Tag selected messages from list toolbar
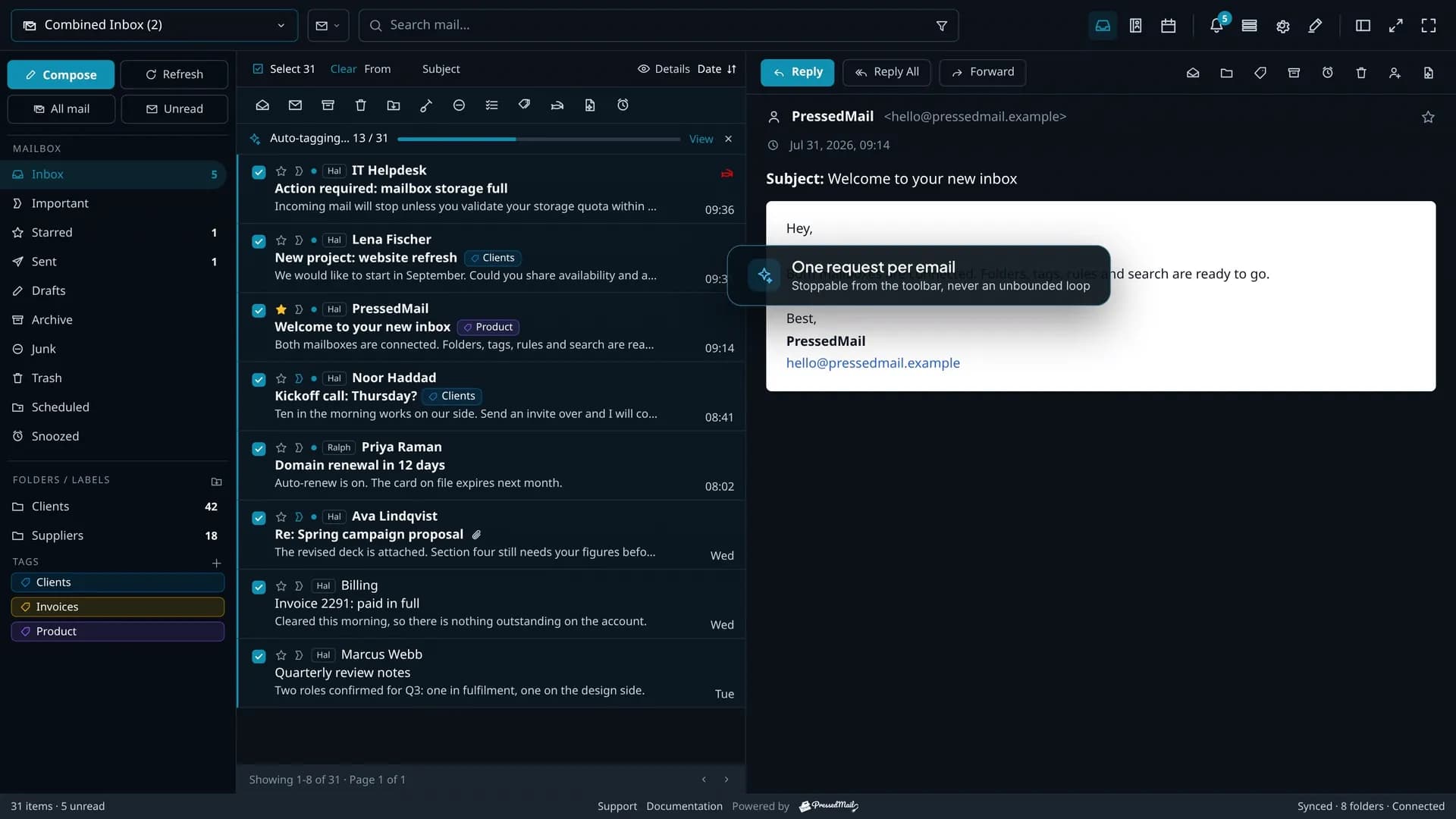Screen dimensions: 1456x819 524,105
